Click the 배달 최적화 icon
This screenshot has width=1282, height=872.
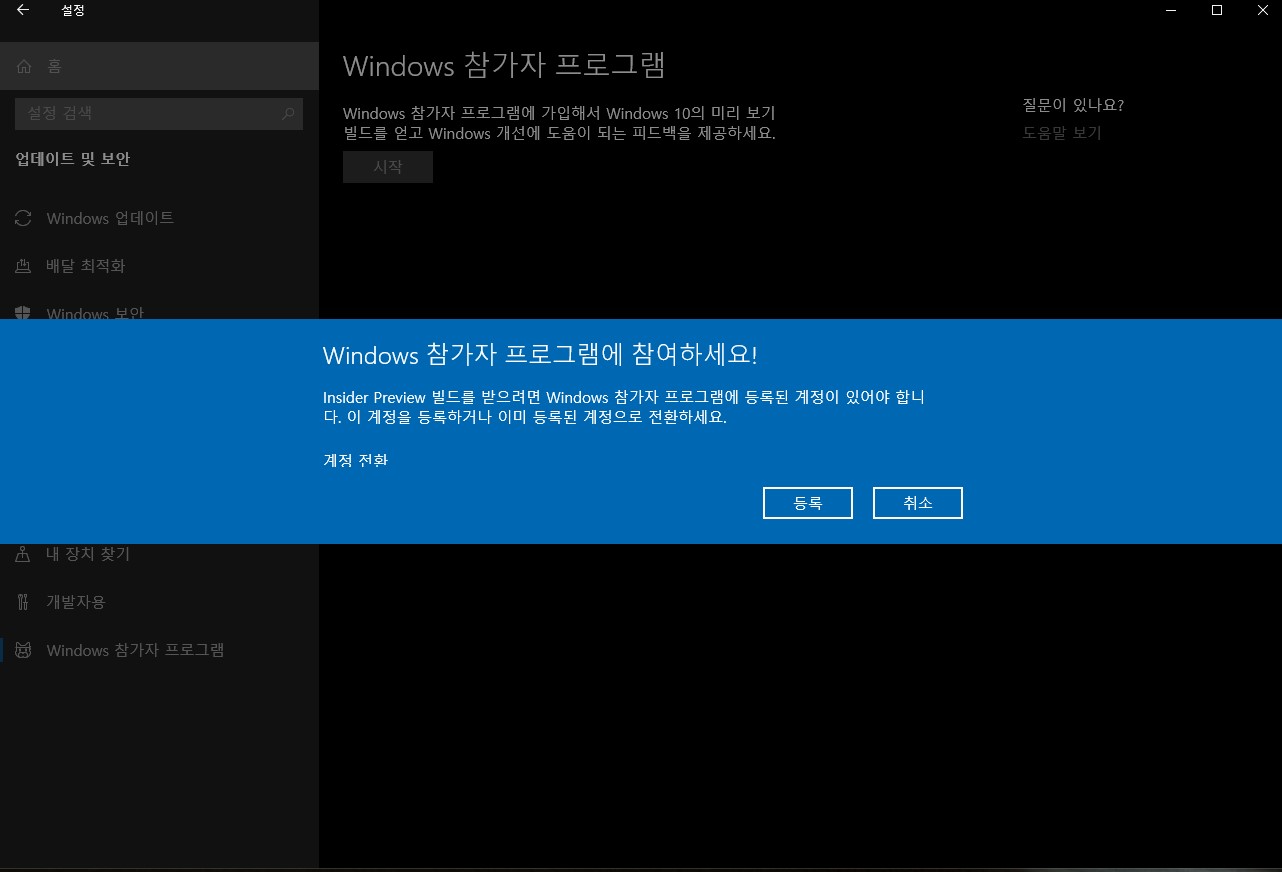(x=23, y=266)
